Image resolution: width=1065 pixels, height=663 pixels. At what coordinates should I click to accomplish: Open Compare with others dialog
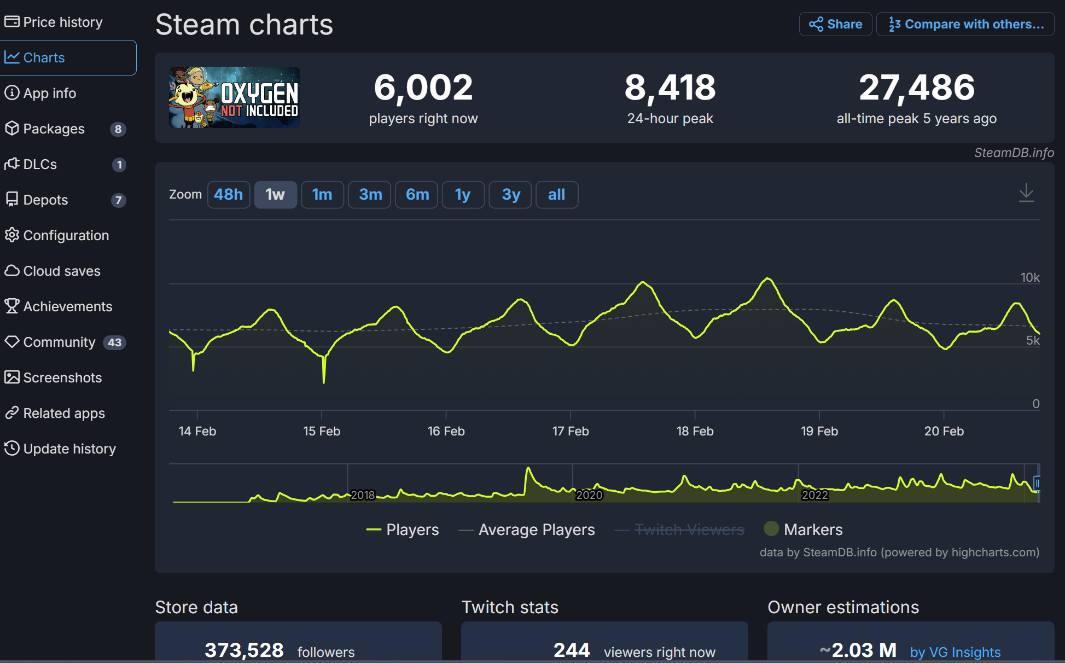pyautogui.click(x=965, y=24)
